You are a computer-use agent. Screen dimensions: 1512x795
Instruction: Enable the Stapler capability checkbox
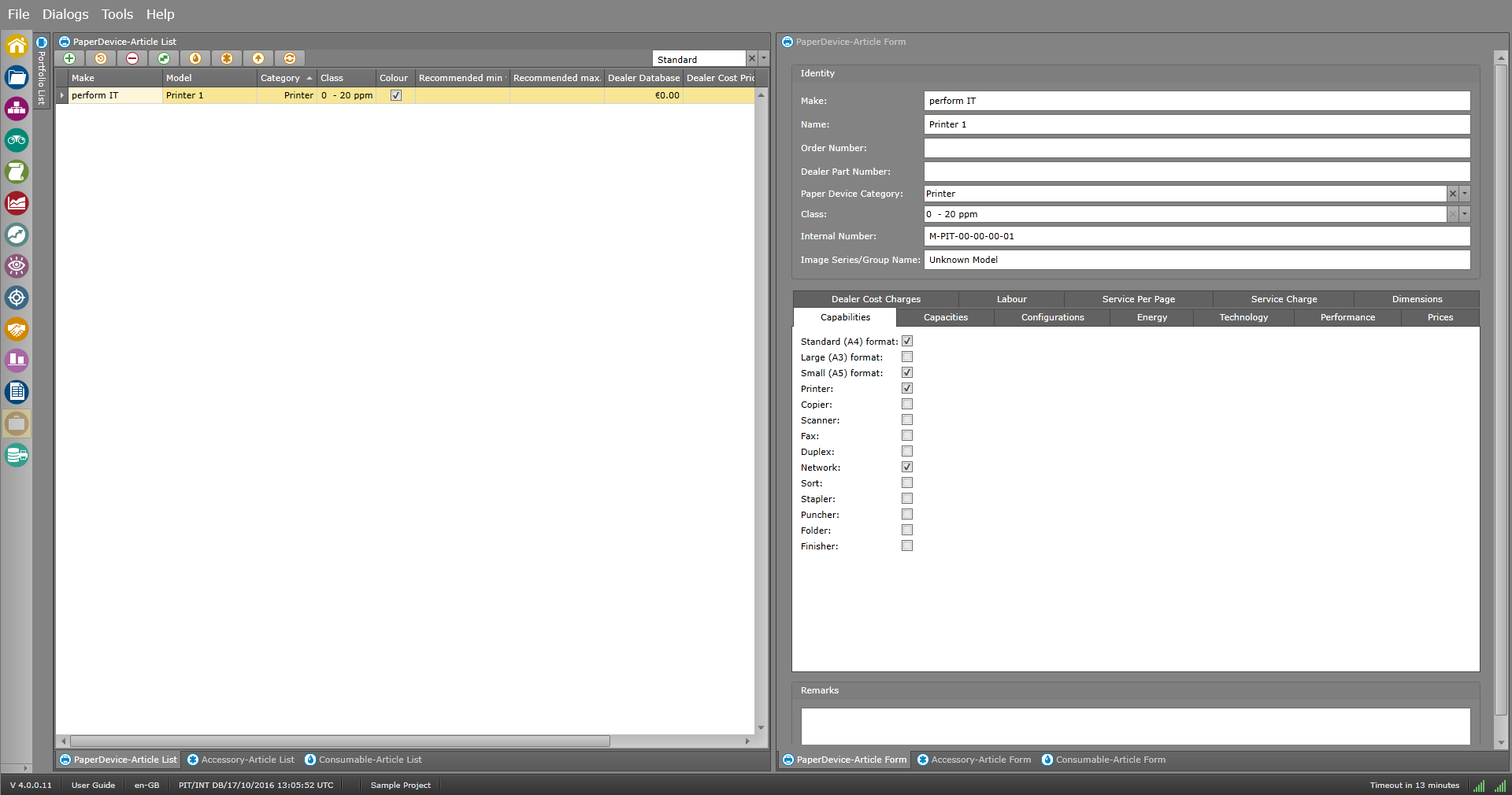[907, 498]
